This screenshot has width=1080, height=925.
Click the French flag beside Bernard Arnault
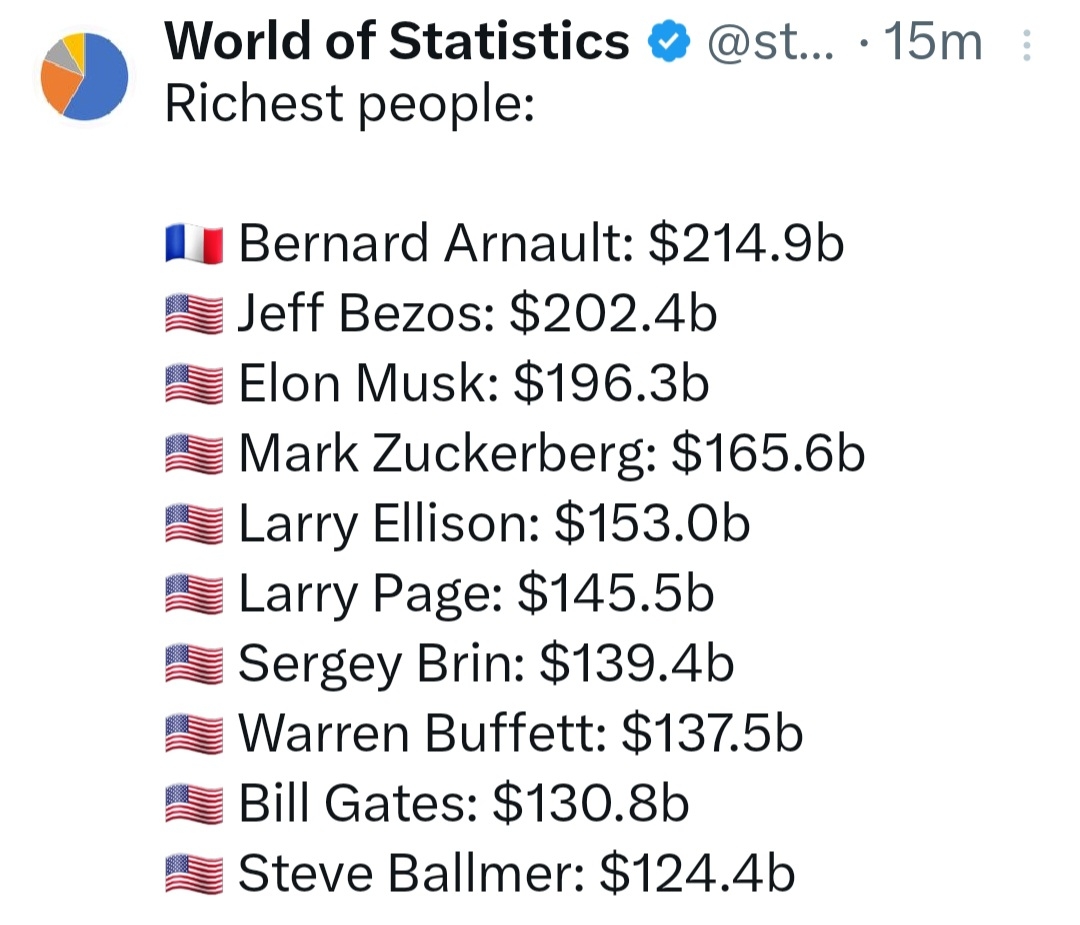pyautogui.click(x=194, y=245)
